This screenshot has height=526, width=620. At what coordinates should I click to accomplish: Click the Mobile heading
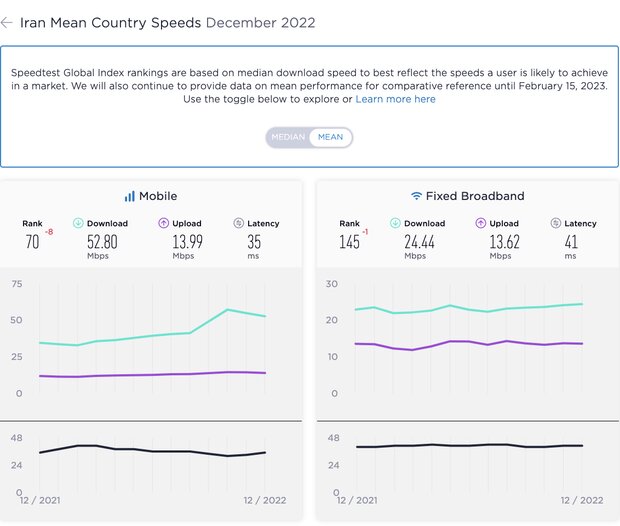pyautogui.click(x=158, y=196)
